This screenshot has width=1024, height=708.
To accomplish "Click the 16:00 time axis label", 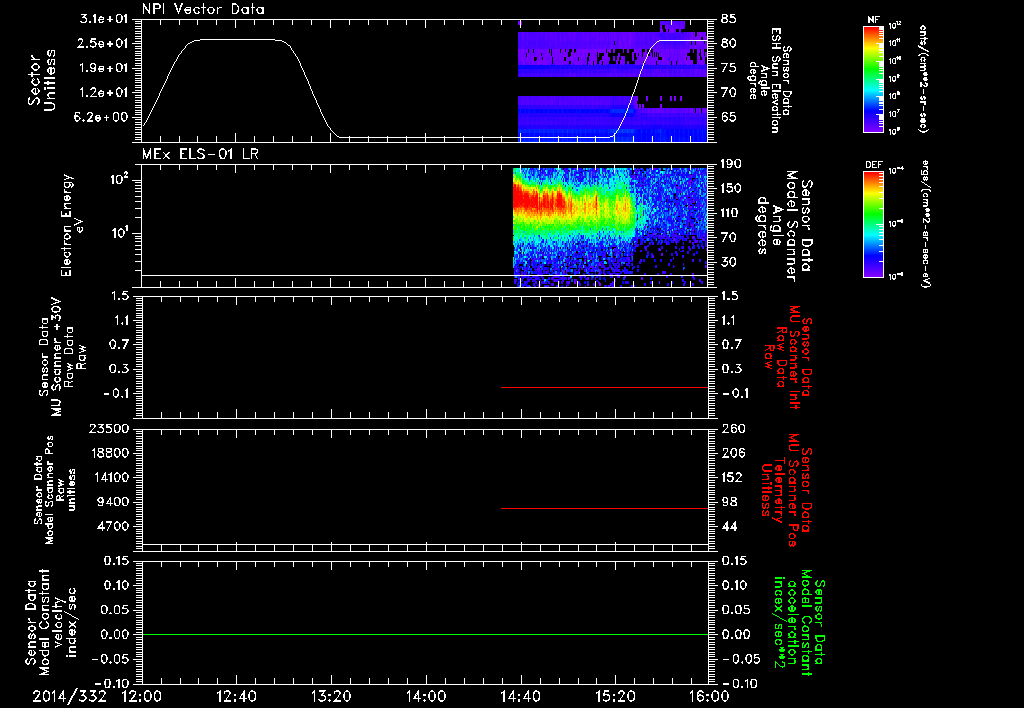I will tap(709, 696).
